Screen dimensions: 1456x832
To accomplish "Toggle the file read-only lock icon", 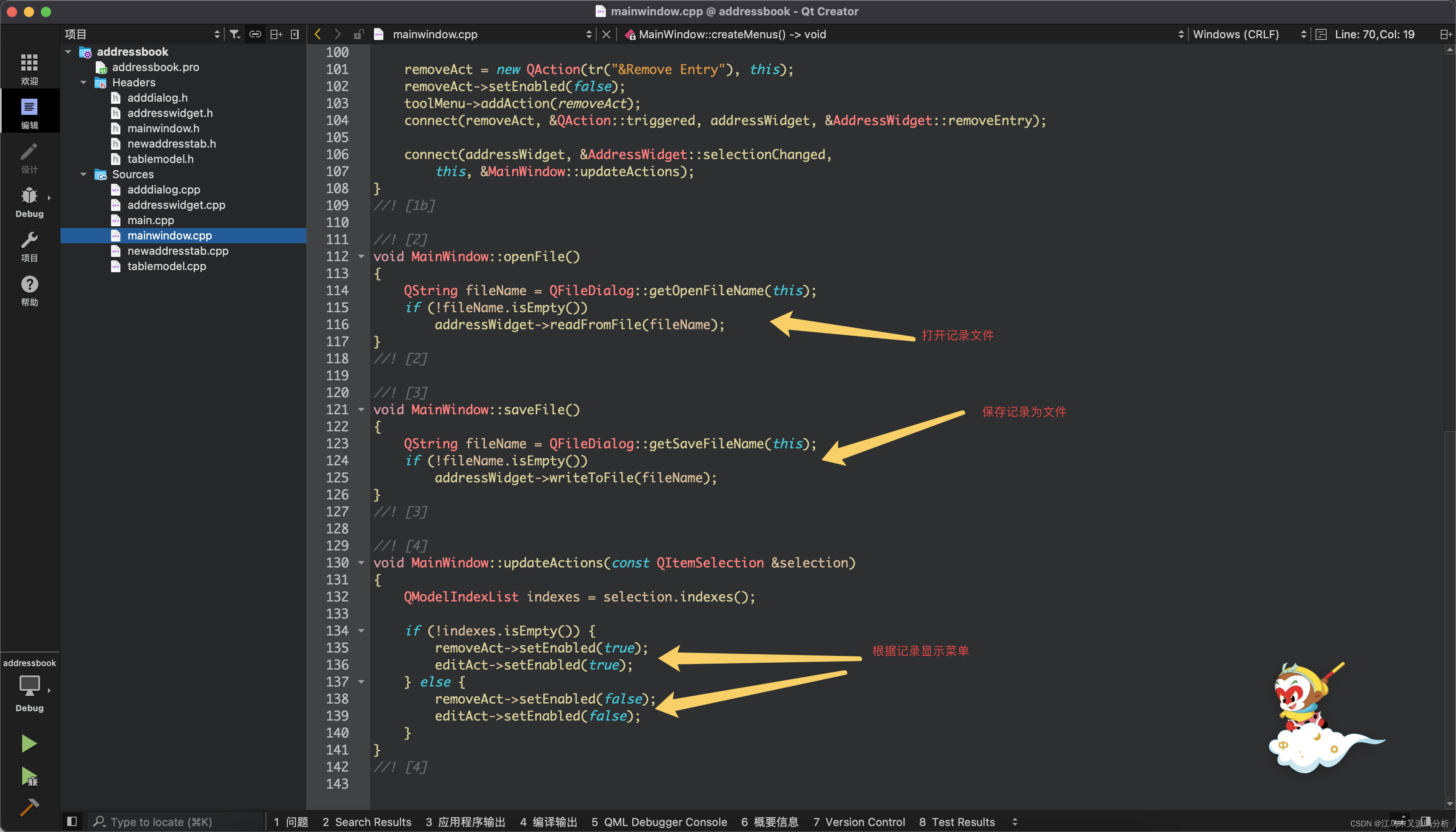I will point(358,34).
